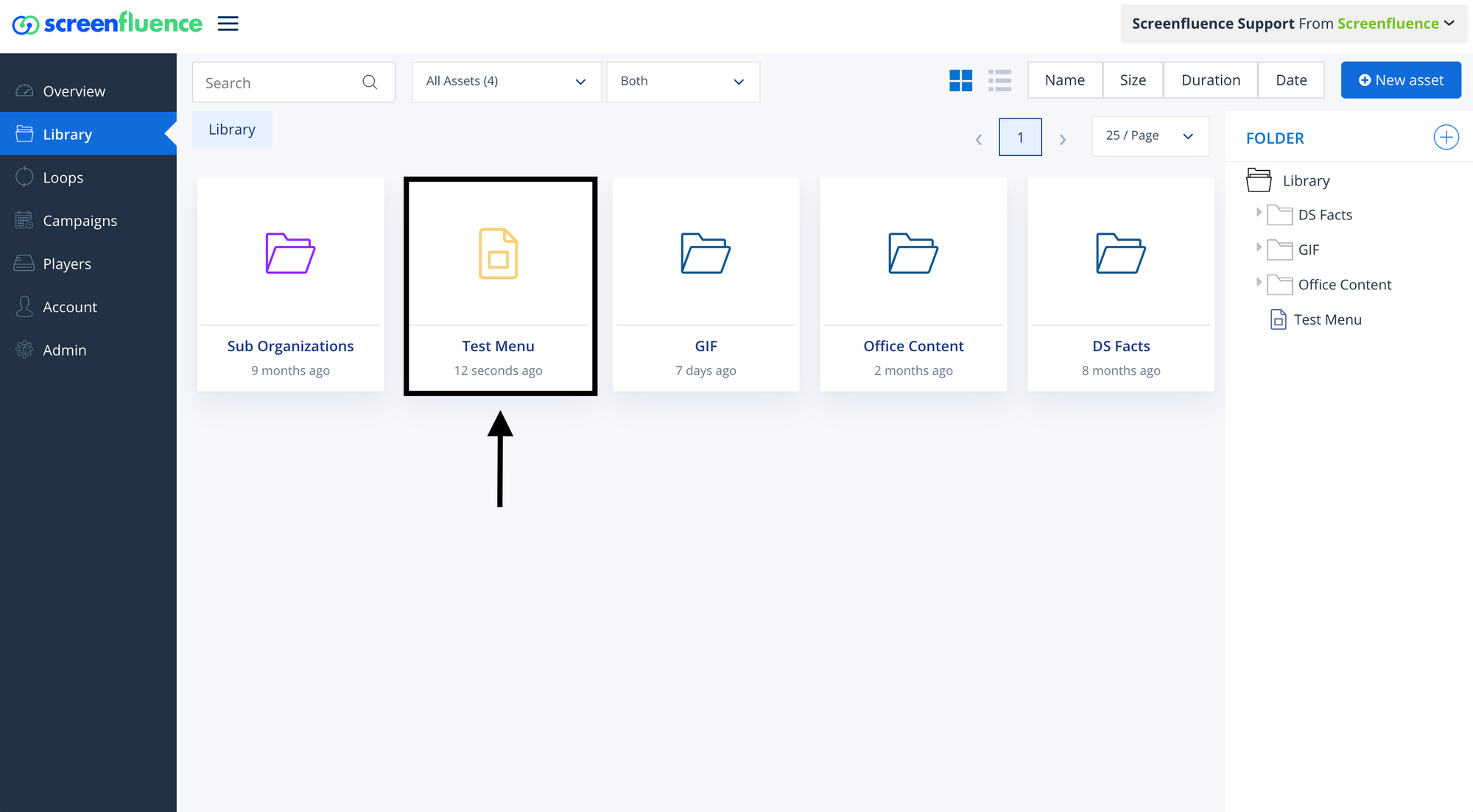The image size is (1473, 812).
Task: Toggle the hamburger menu icon
Action: [228, 24]
